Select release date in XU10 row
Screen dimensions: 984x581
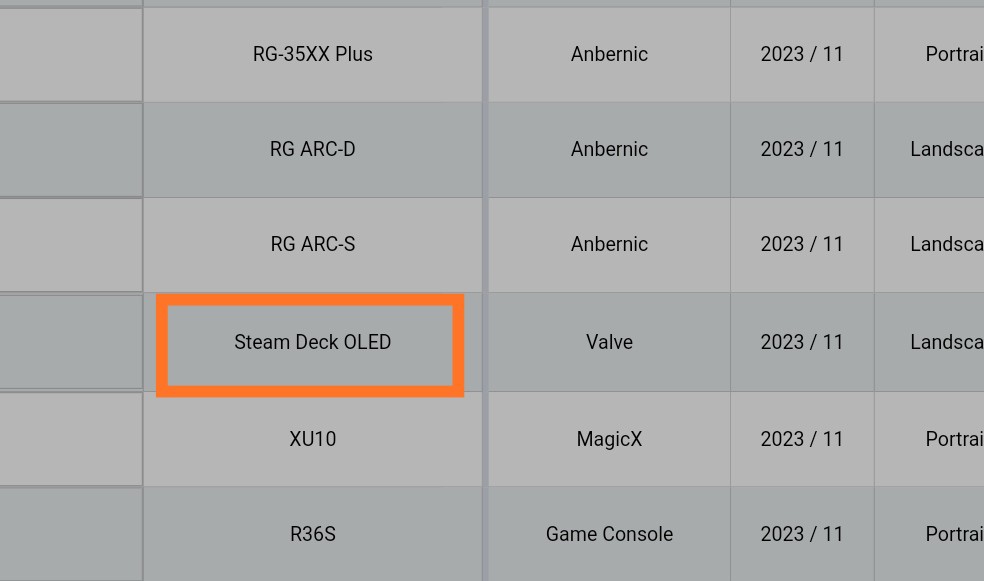[802, 439]
